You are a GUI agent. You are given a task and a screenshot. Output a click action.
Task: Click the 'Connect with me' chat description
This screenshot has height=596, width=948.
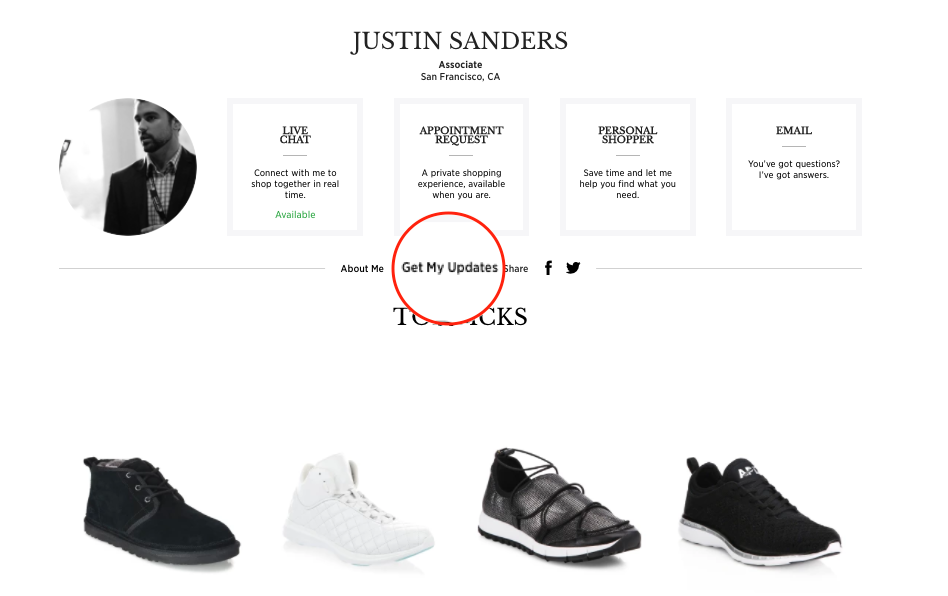(x=295, y=184)
